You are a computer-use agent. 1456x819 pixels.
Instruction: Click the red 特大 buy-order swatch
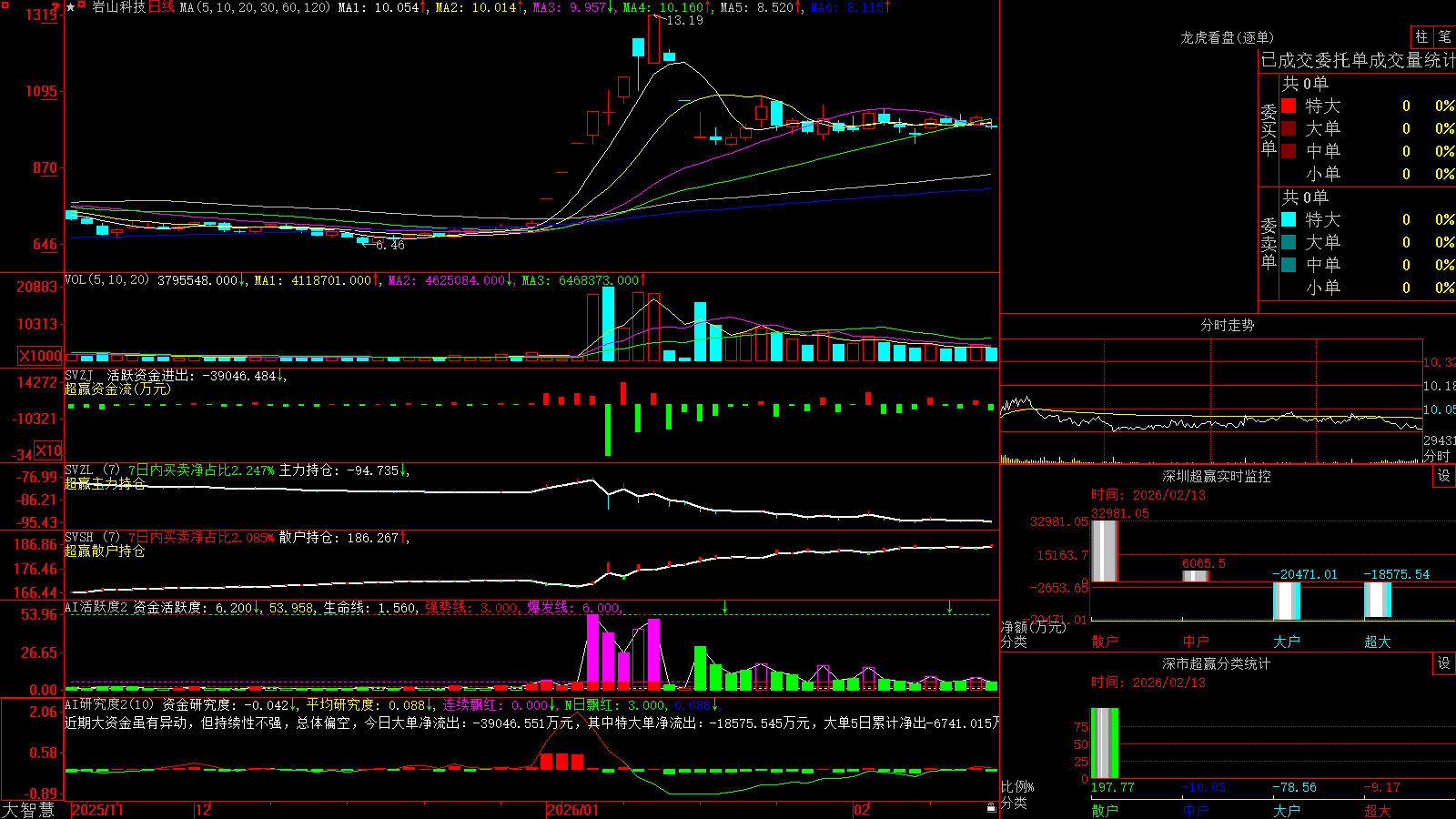(1289, 106)
